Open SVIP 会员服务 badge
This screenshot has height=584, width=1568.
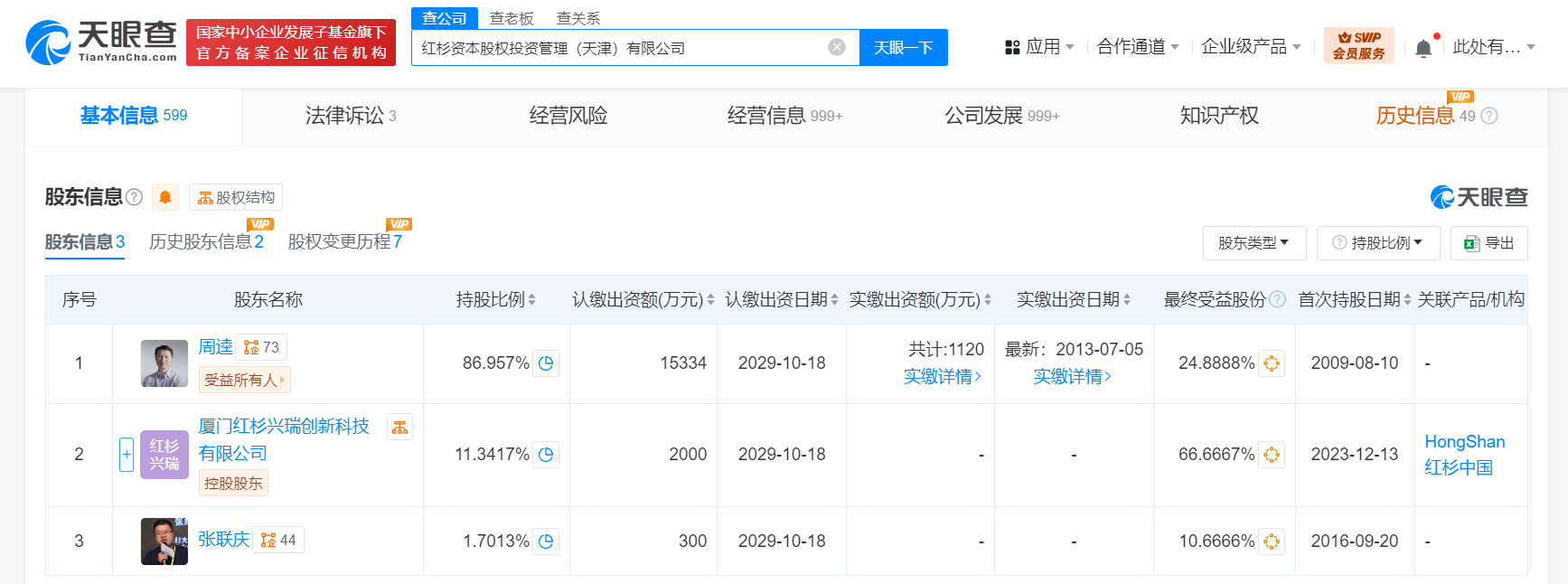tap(1359, 45)
